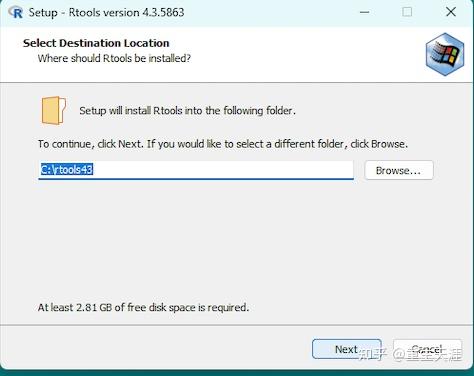Close the Rtools setup window

coord(451,12)
